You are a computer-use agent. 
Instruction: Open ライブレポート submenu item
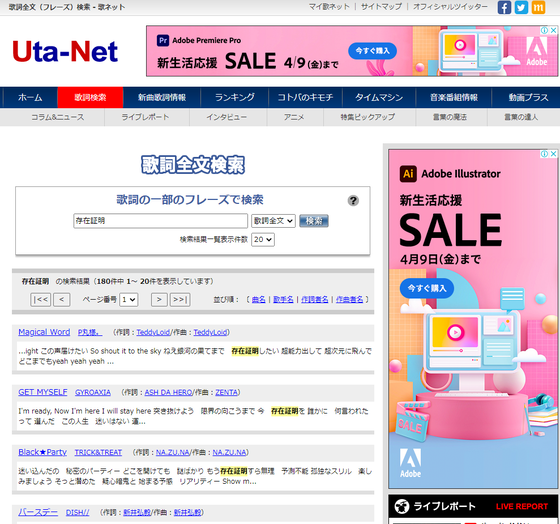click(x=145, y=117)
